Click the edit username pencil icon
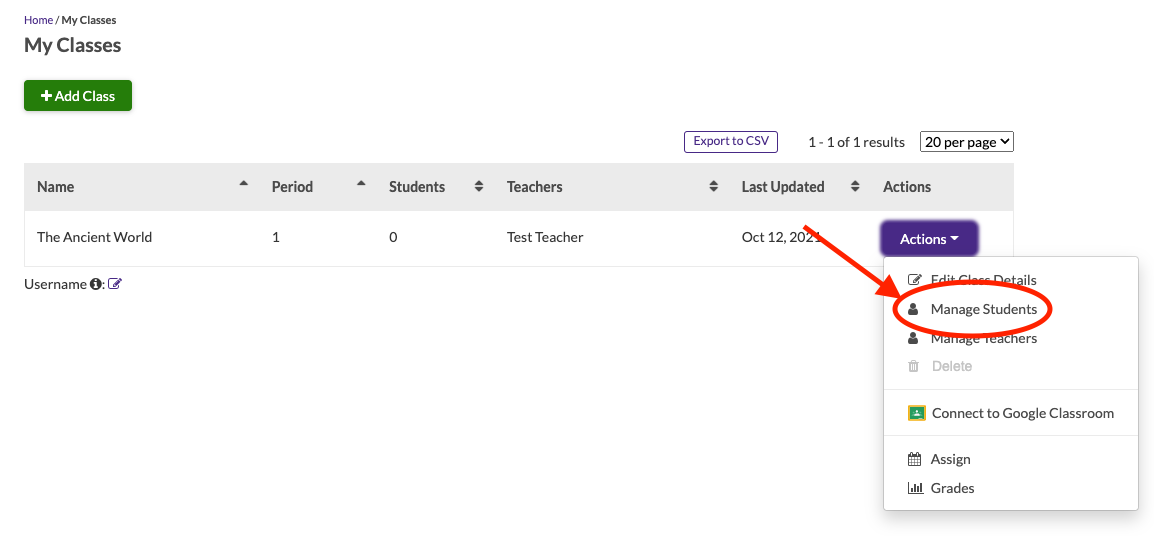 [115, 284]
